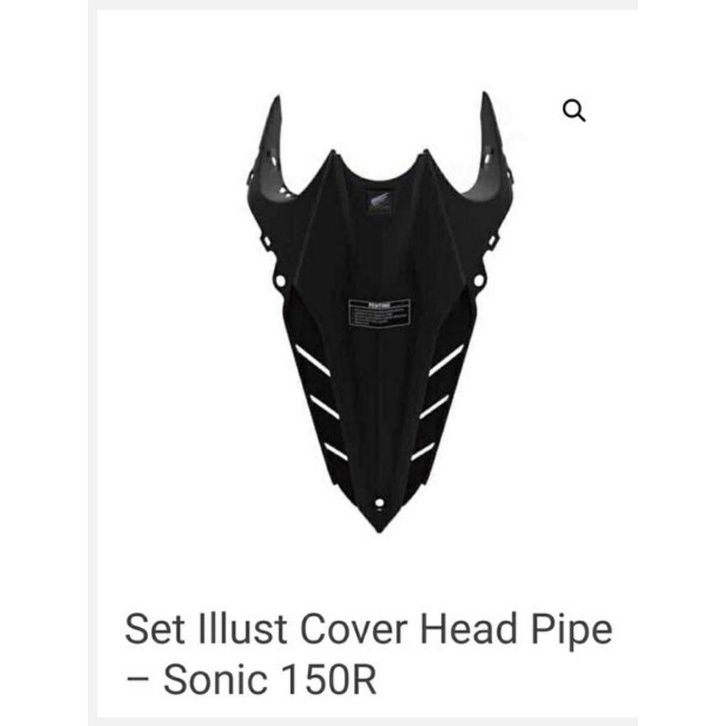Click the magnifier zoom icon
This screenshot has height=726, width=726.
[574, 111]
